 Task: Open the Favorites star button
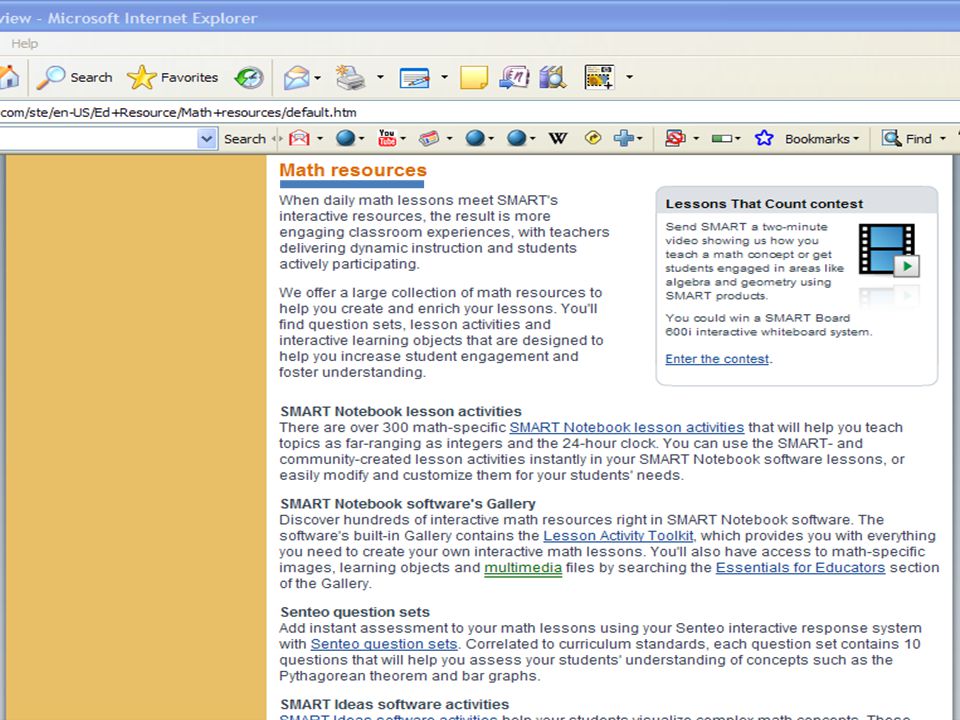point(173,77)
